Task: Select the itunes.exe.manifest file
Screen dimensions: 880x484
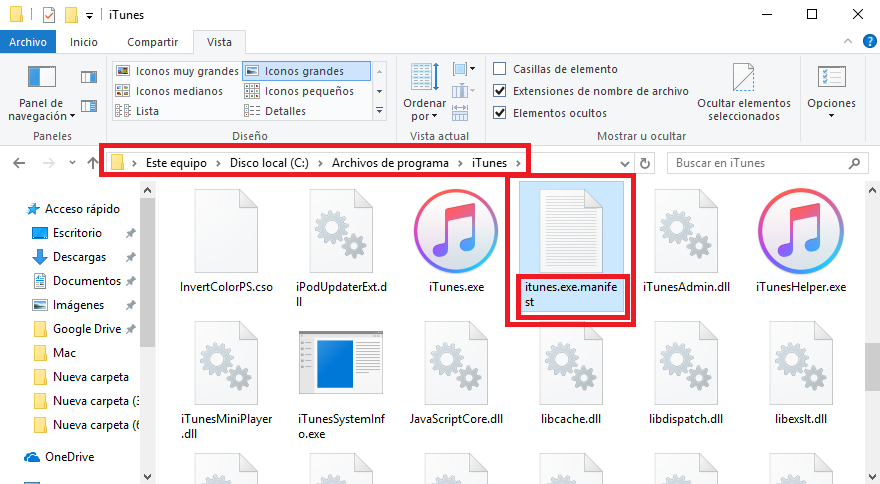Action: pos(571,246)
